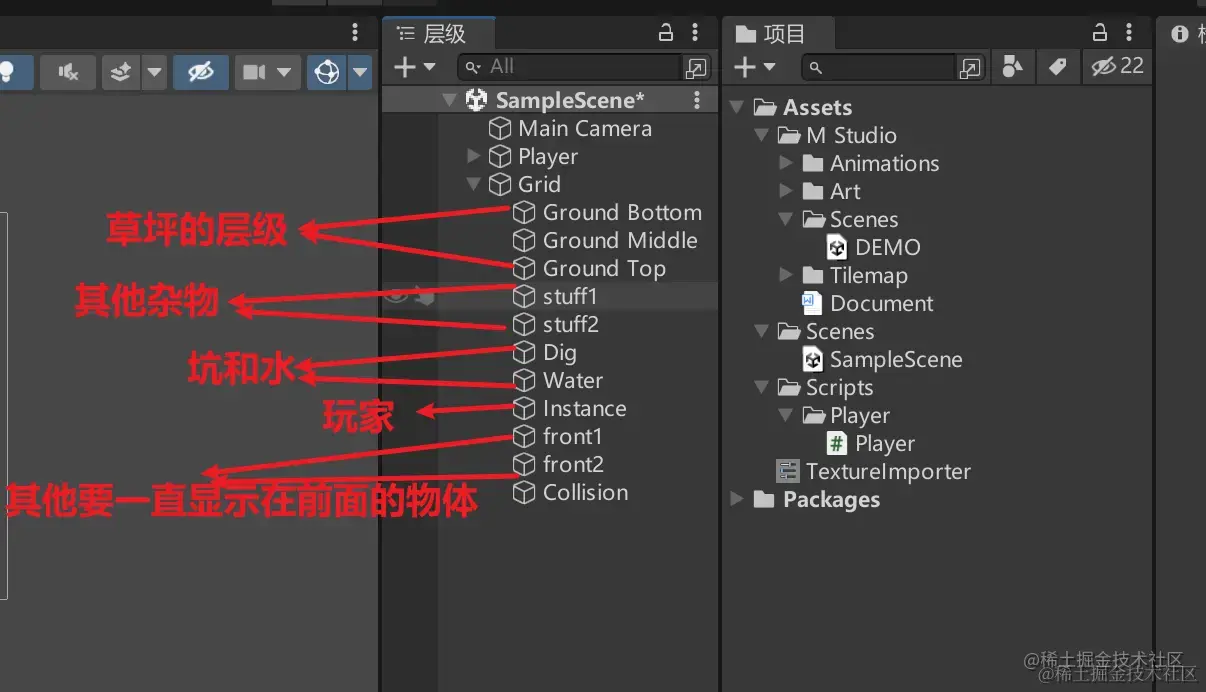1206x692 pixels.
Task: Click the Search by Type icon
Action: 1012,67
